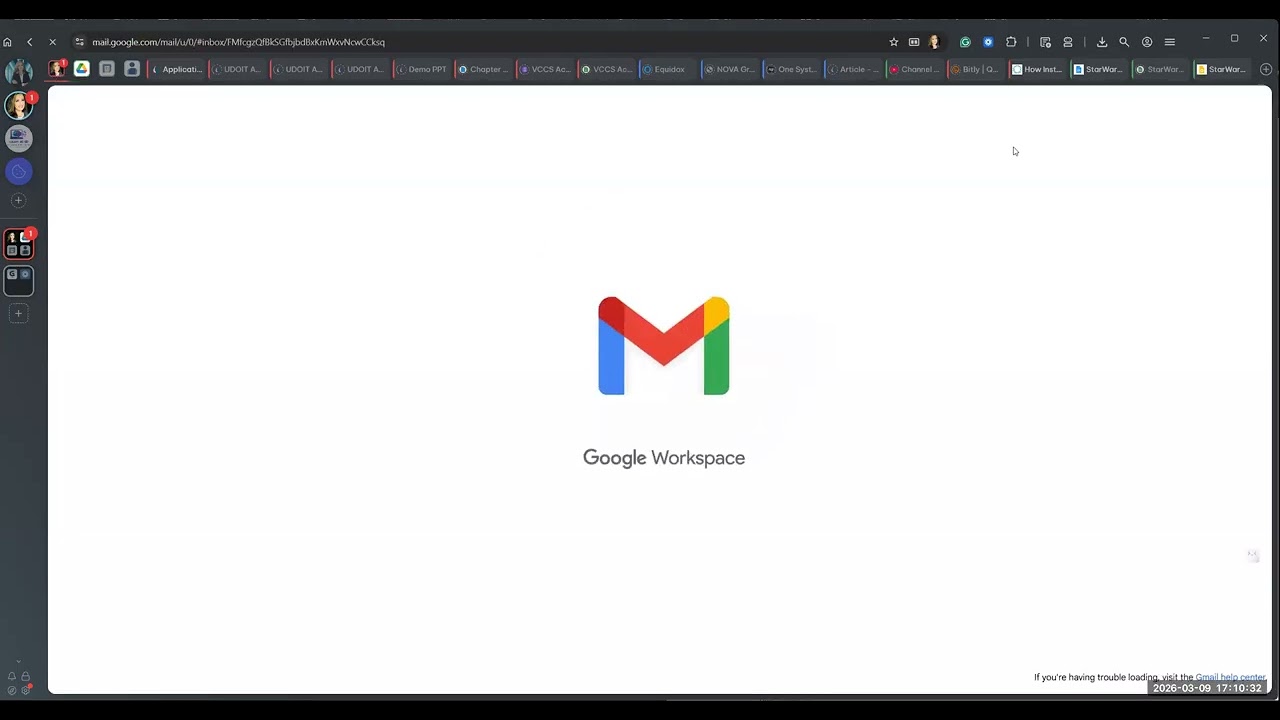This screenshot has height=720, width=1280.
Task: Switch to the Equidox tab
Action: click(668, 69)
